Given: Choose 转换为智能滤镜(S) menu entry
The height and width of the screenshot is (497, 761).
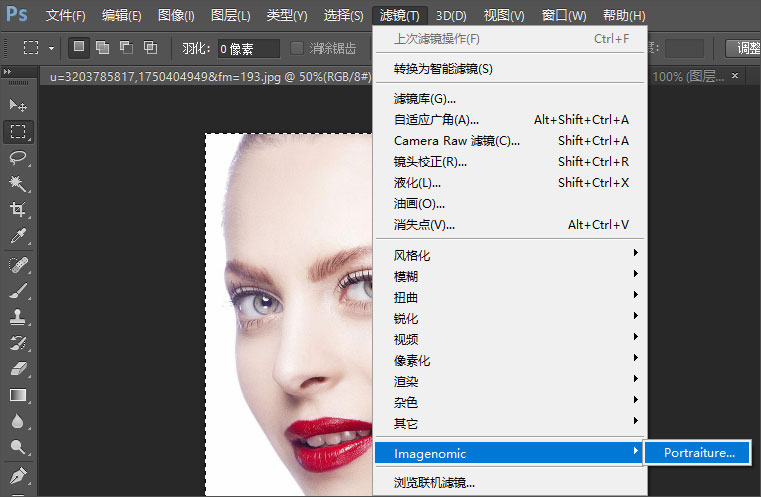Looking at the screenshot, I should [x=510, y=69].
